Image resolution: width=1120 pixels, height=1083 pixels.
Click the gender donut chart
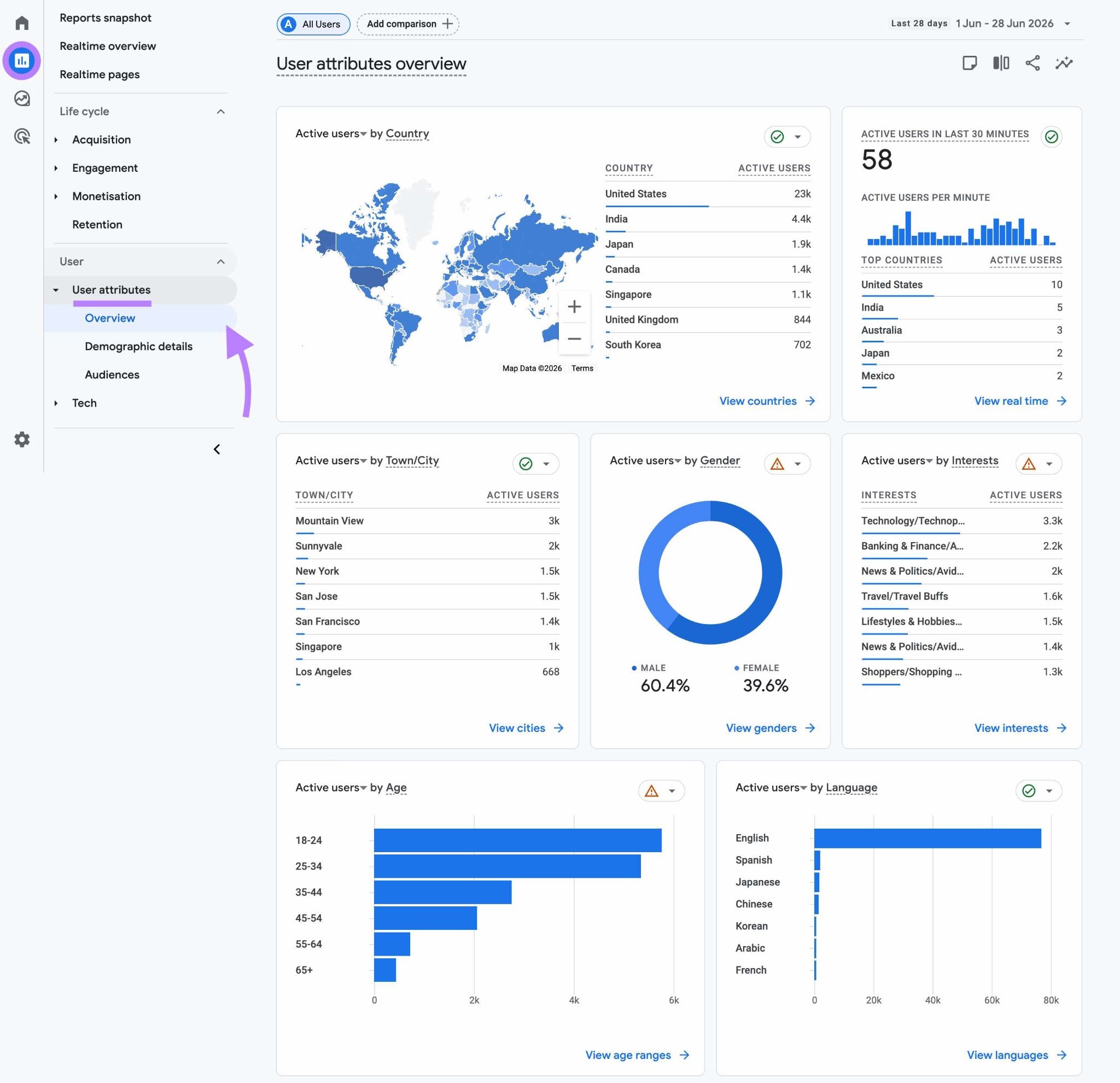(x=710, y=573)
